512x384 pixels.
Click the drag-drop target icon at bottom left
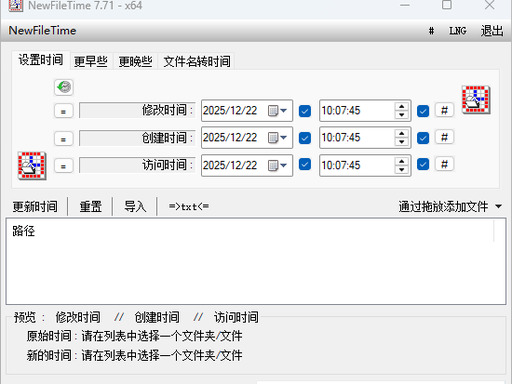pos(32,166)
